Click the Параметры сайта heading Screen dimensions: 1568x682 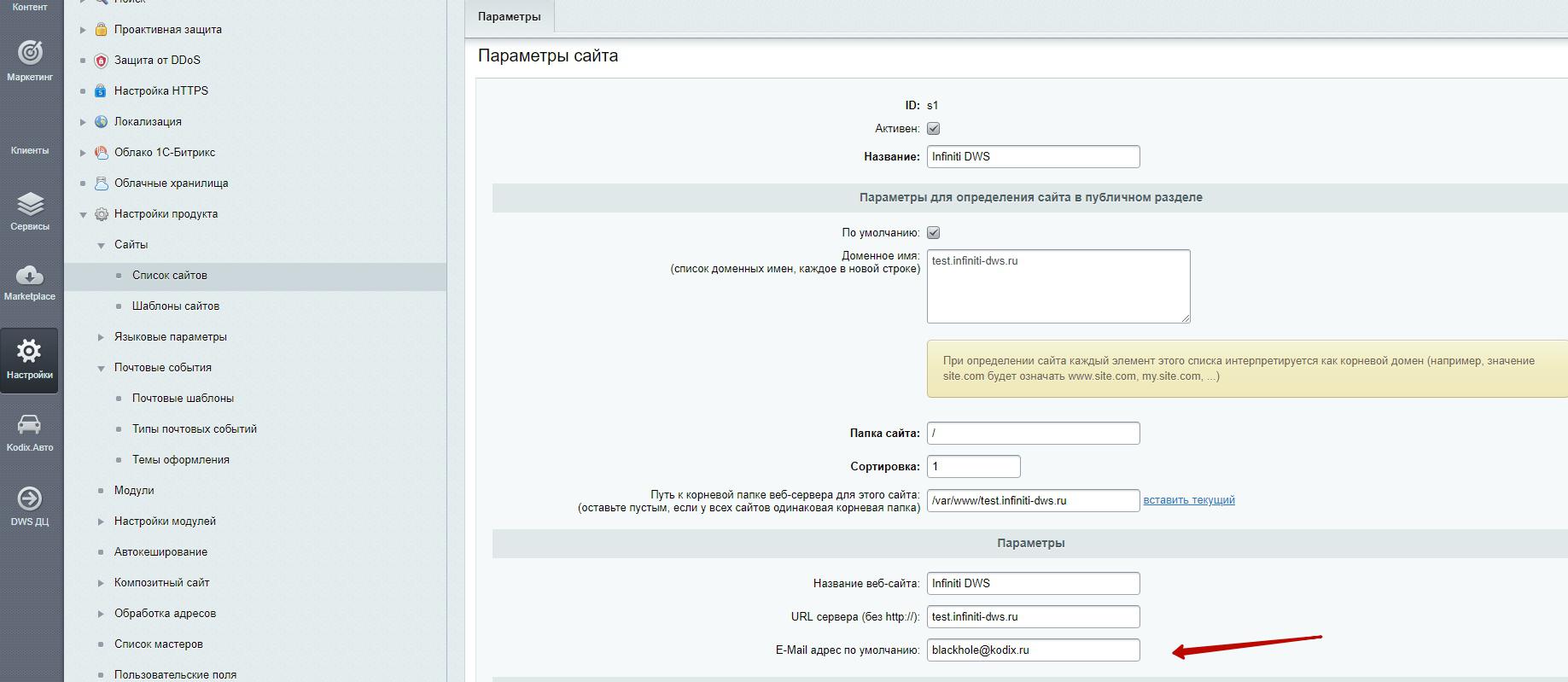point(548,55)
